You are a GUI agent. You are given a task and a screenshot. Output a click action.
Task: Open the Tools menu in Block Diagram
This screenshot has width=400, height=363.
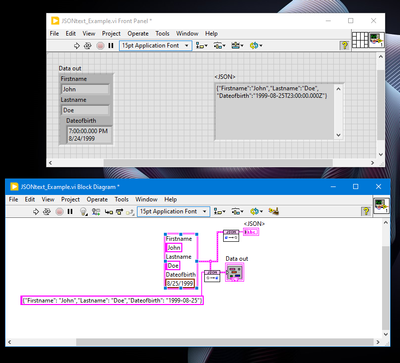click(x=122, y=199)
